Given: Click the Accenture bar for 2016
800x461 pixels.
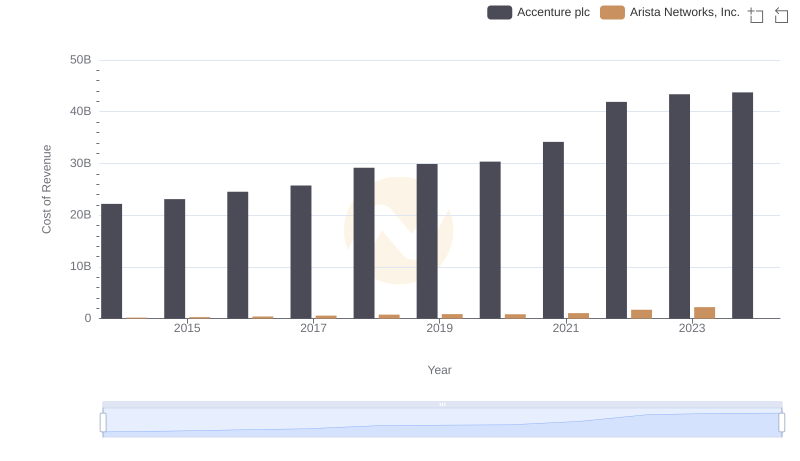Looking at the screenshot, I should click(x=238, y=255).
